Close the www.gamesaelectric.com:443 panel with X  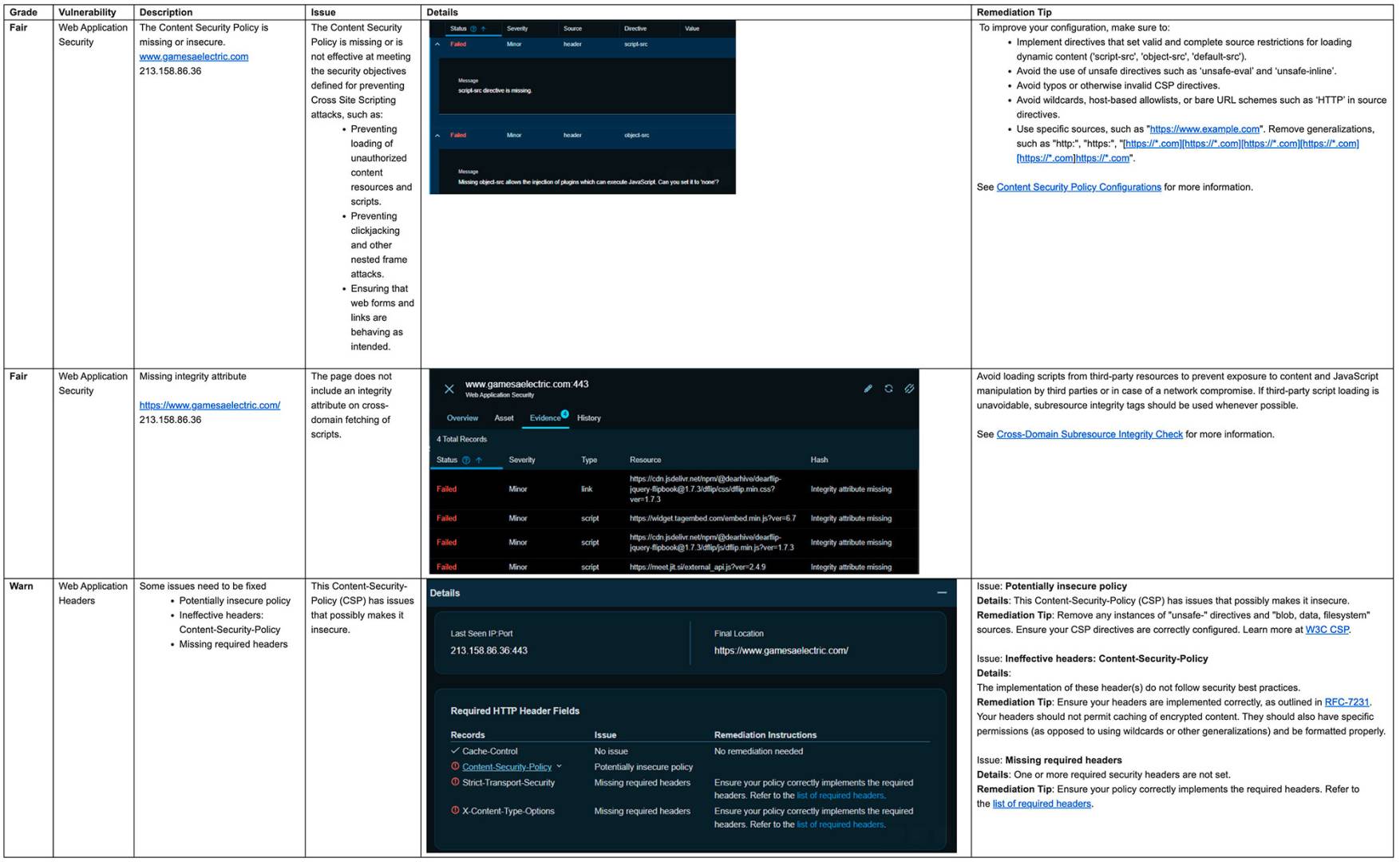pos(449,389)
